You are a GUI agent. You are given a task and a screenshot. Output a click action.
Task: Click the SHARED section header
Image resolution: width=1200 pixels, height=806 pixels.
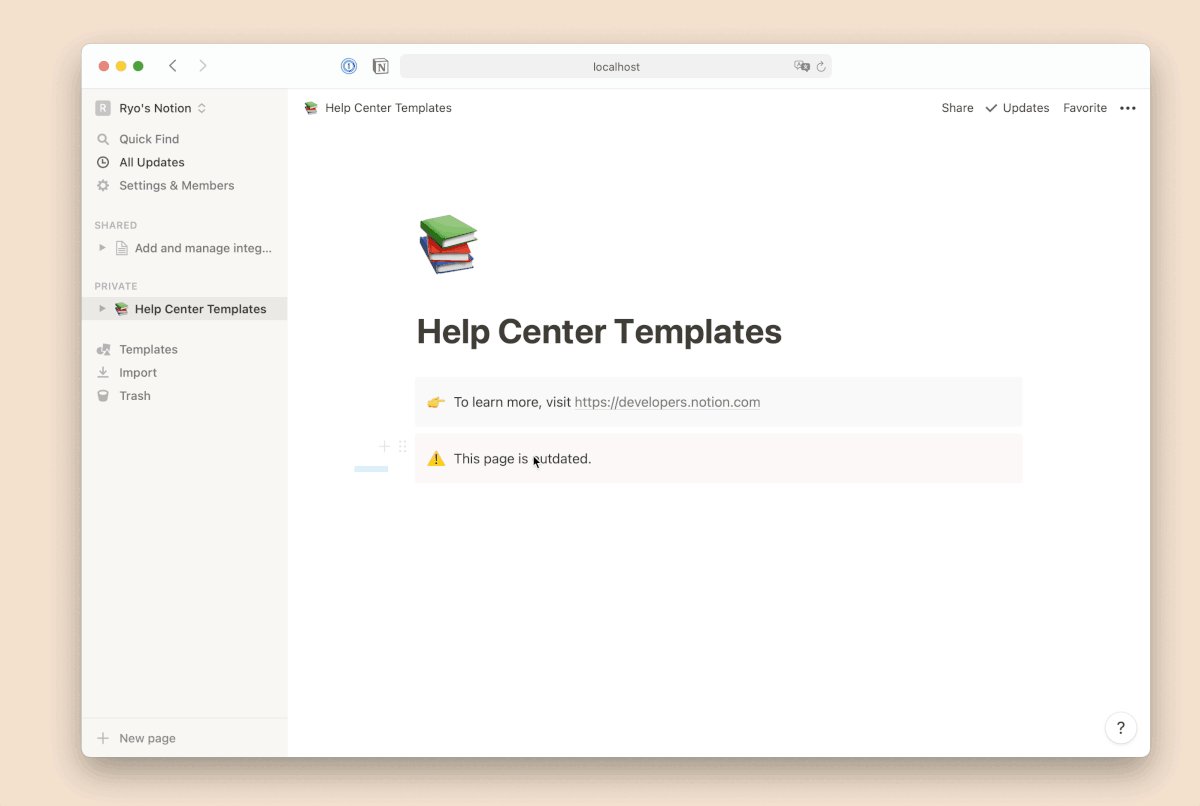coord(116,225)
